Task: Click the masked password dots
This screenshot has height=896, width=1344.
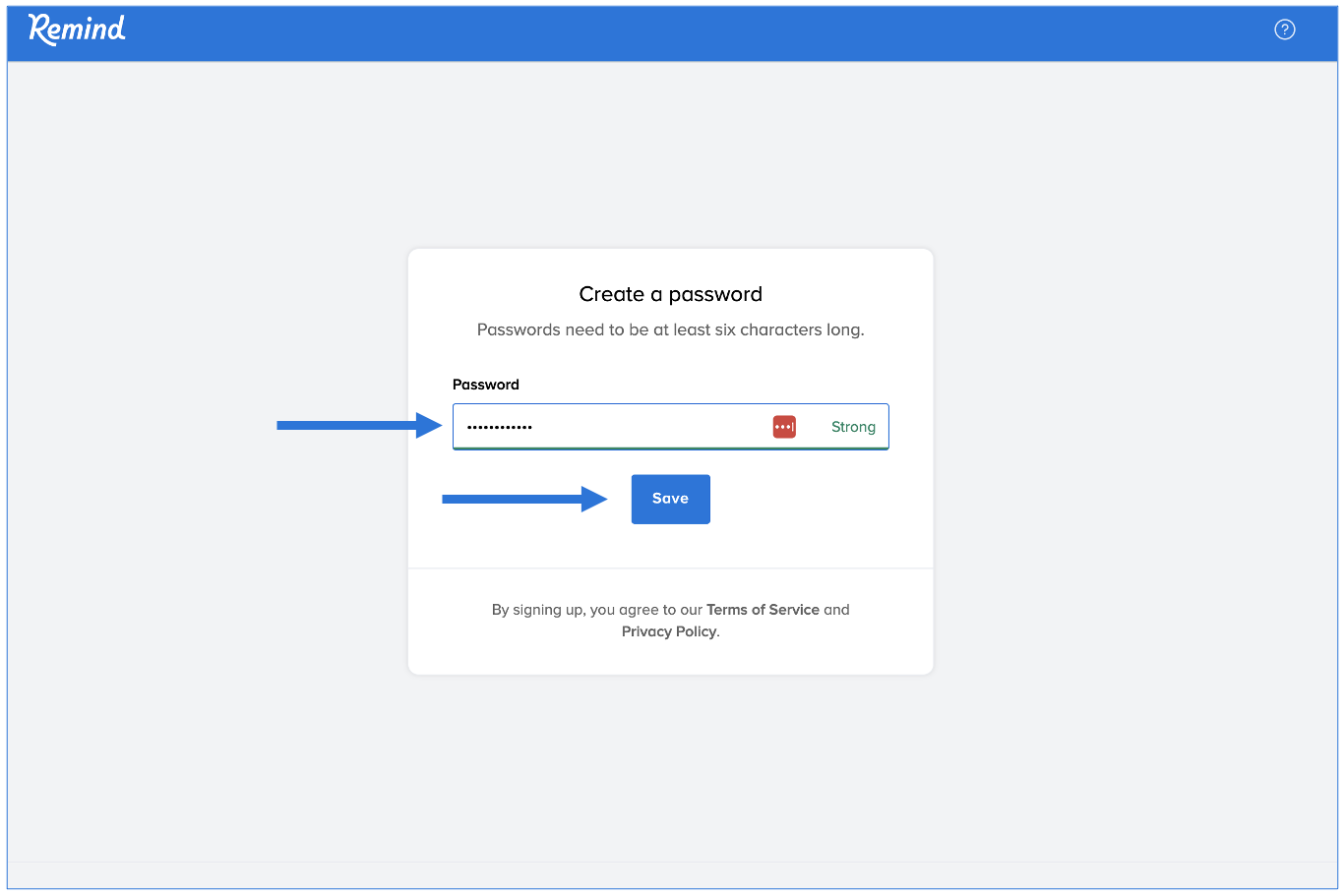Action: coord(500,427)
